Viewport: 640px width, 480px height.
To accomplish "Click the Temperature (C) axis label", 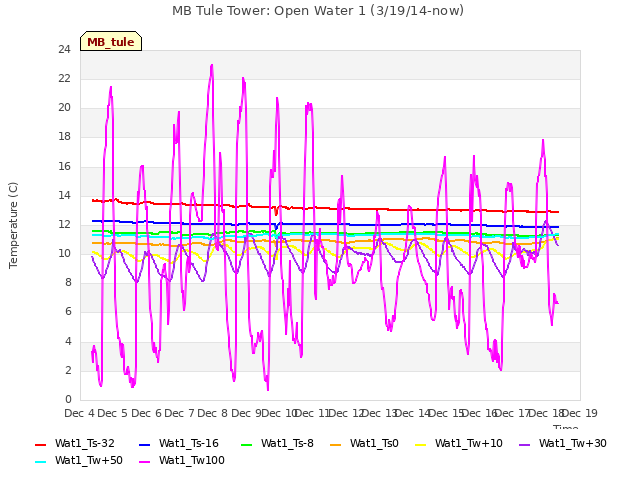I will click(13, 225).
